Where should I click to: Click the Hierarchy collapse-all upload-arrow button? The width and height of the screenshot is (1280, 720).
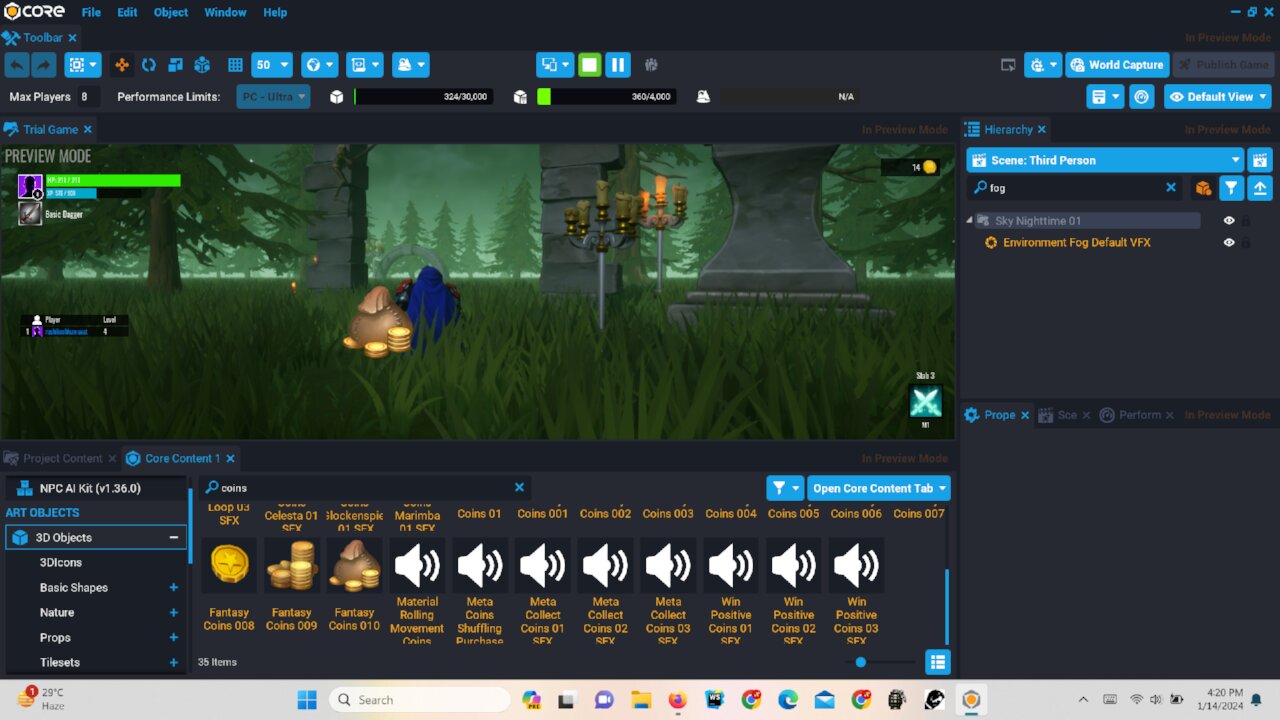(1260, 188)
